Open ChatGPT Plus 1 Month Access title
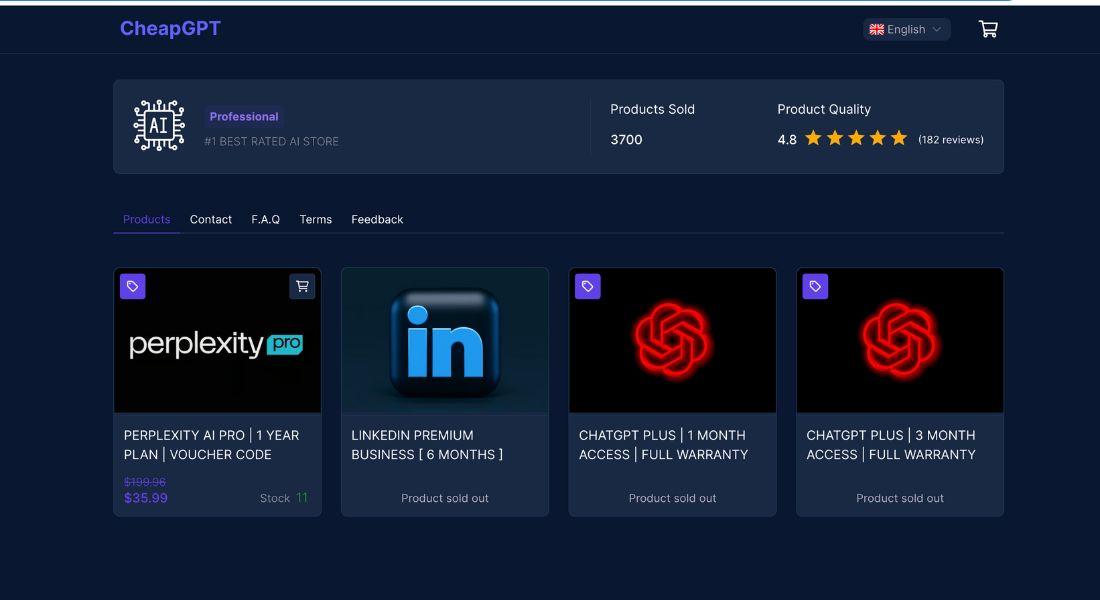 click(664, 445)
